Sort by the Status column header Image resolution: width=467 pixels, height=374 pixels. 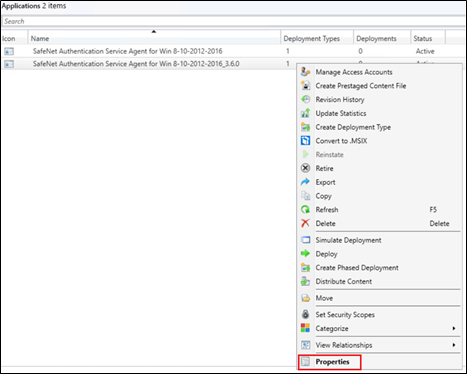[428, 39]
